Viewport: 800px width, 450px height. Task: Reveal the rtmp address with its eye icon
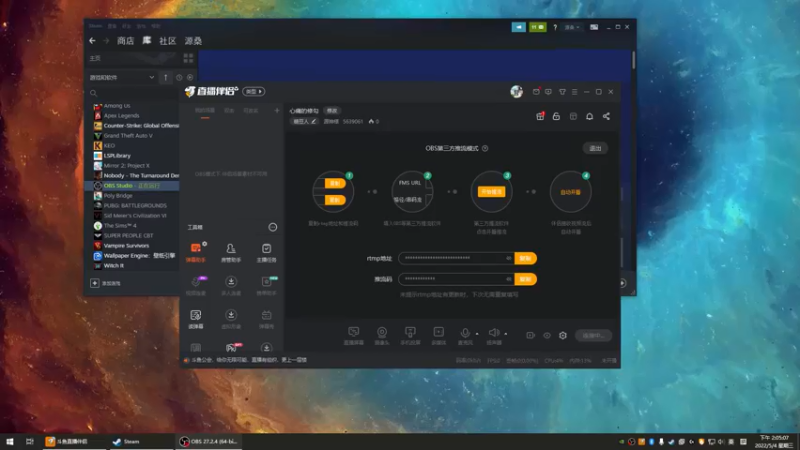point(509,258)
